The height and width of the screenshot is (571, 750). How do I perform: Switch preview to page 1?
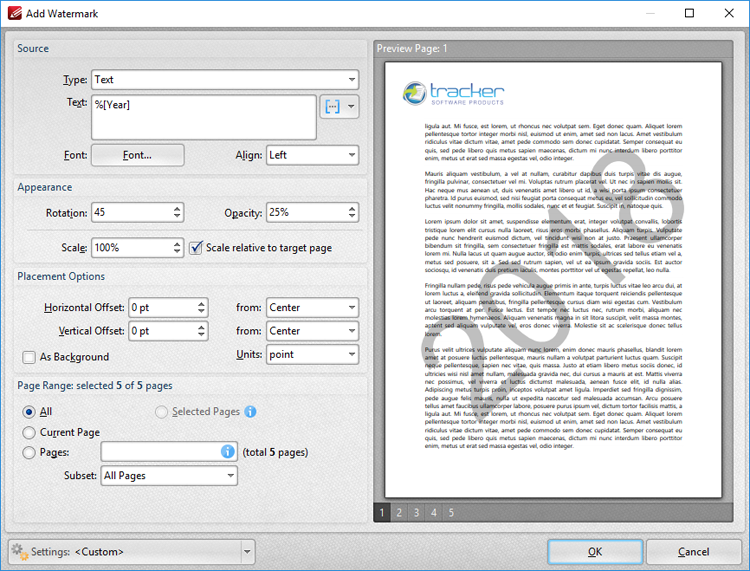[x=382, y=513]
